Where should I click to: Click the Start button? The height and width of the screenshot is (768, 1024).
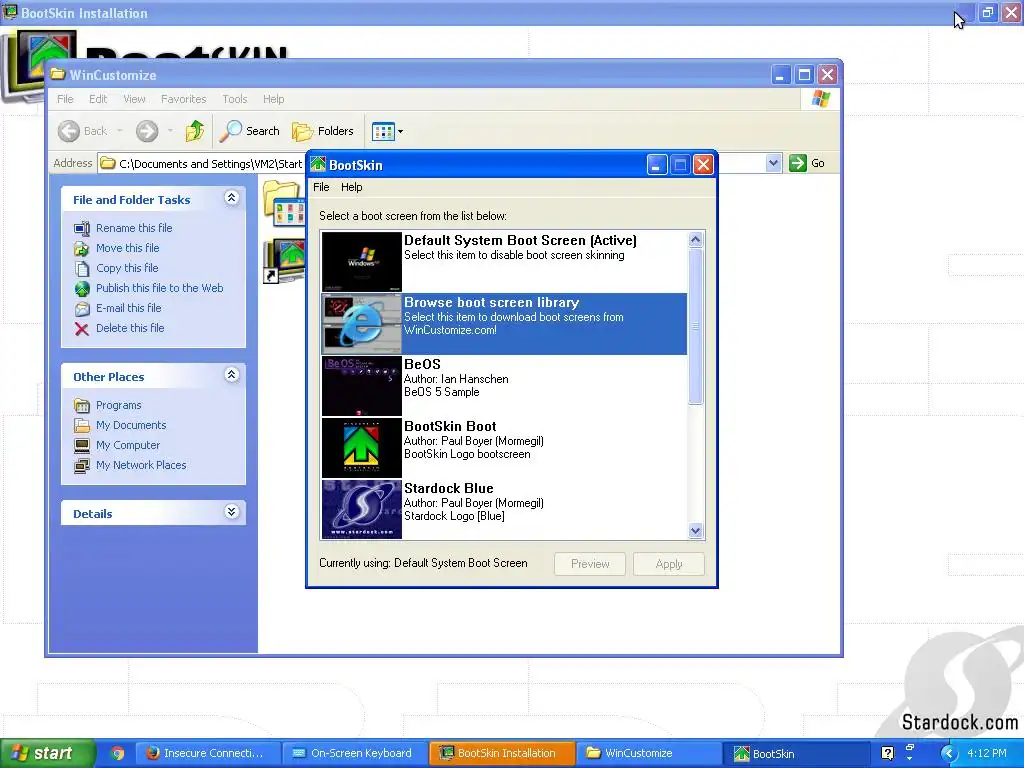47,753
